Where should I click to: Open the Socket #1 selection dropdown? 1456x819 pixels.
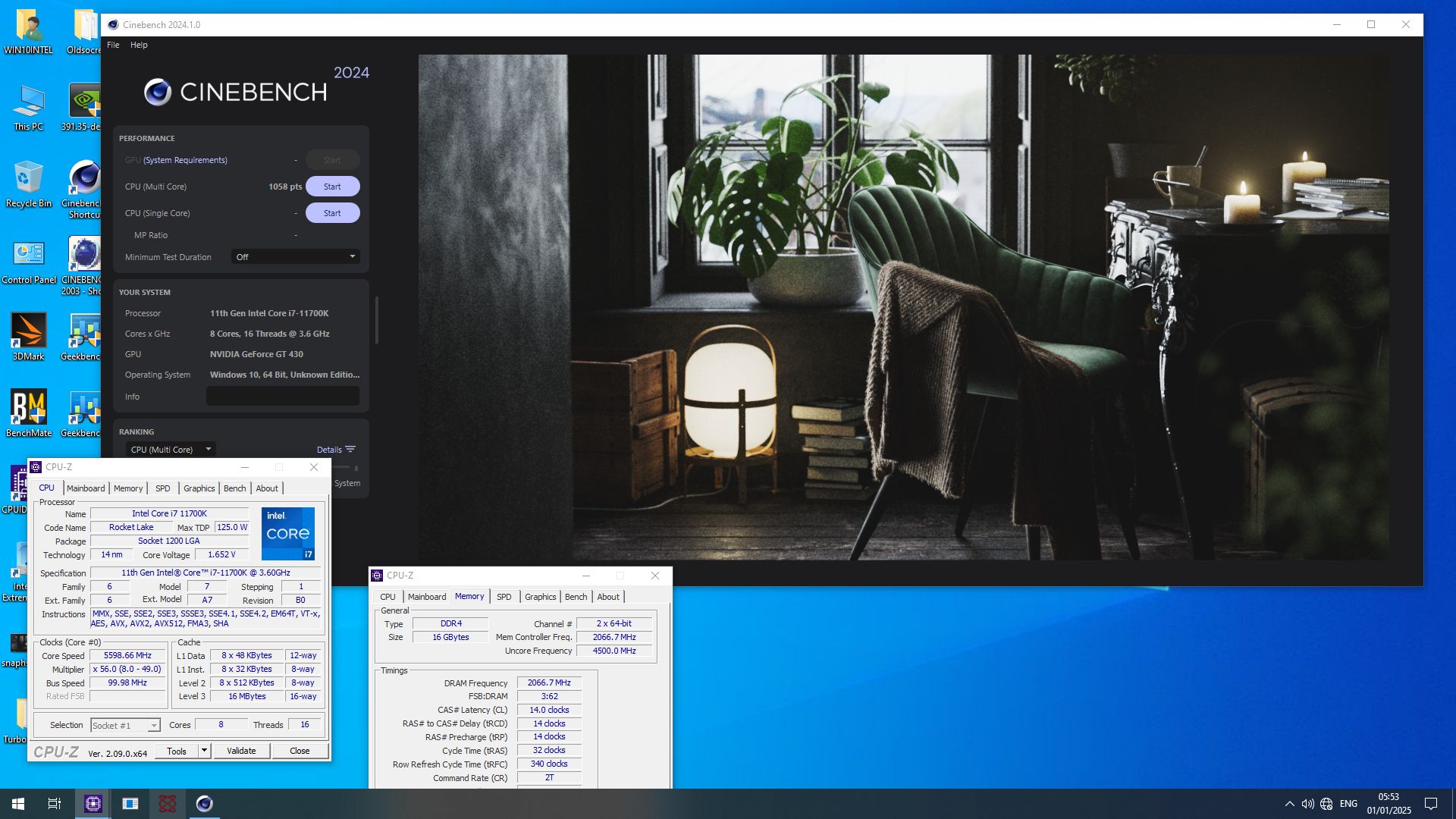pyautogui.click(x=125, y=726)
